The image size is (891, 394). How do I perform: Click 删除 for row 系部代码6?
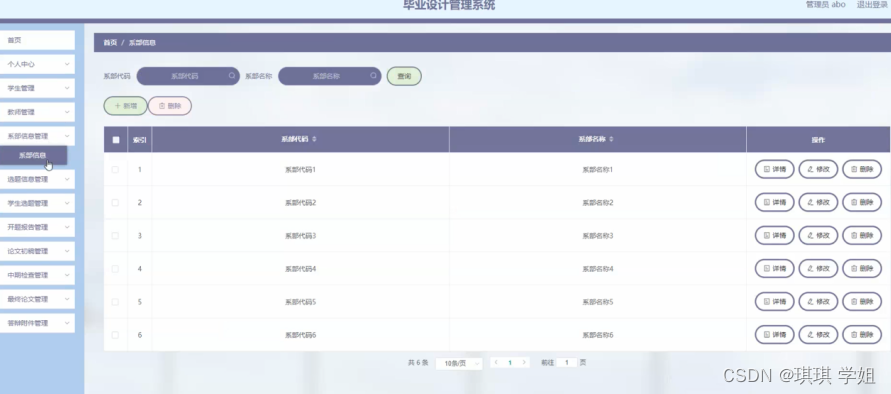(862, 335)
